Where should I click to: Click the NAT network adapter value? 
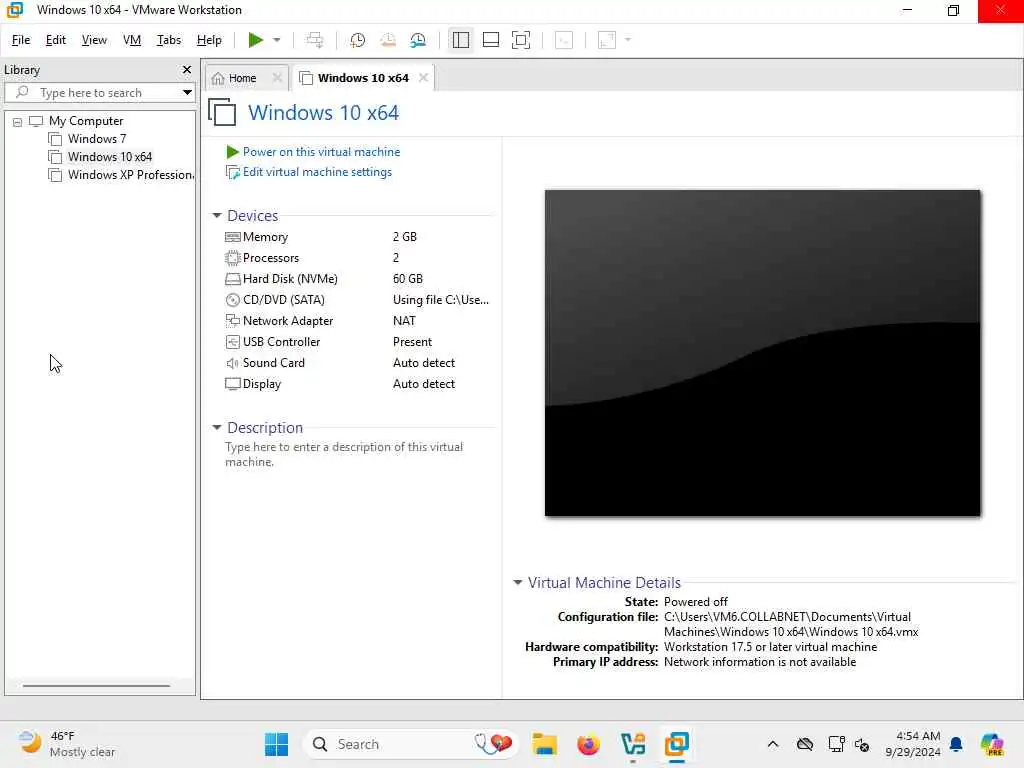coord(404,321)
